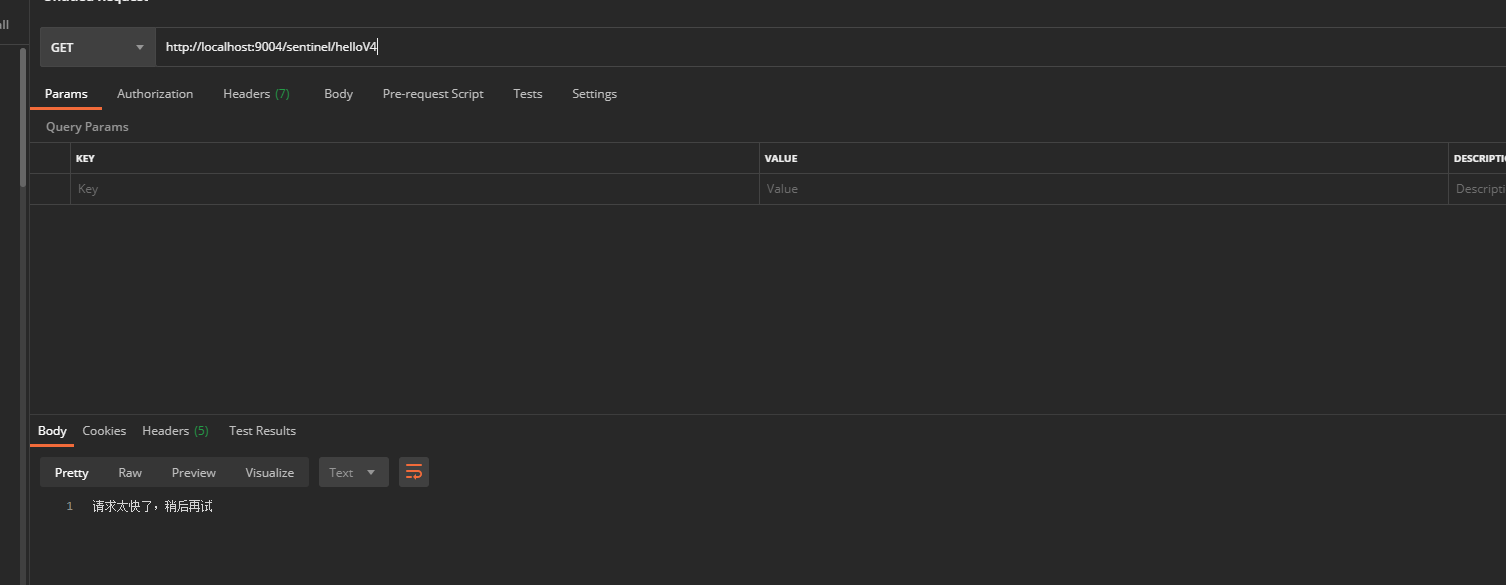Select the Visualize response view

point(269,473)
